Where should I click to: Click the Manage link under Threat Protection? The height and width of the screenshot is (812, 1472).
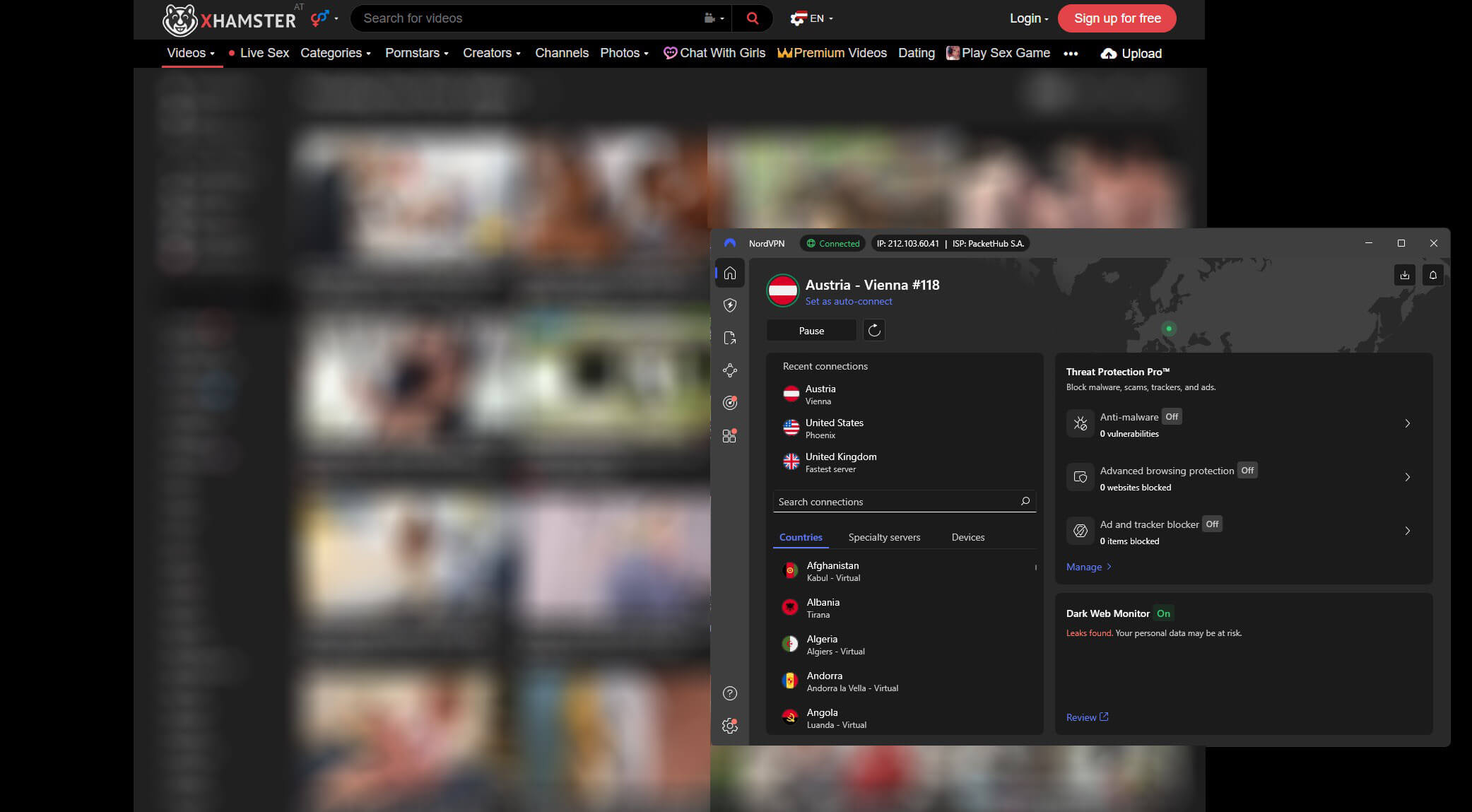tap(1089, 567)
